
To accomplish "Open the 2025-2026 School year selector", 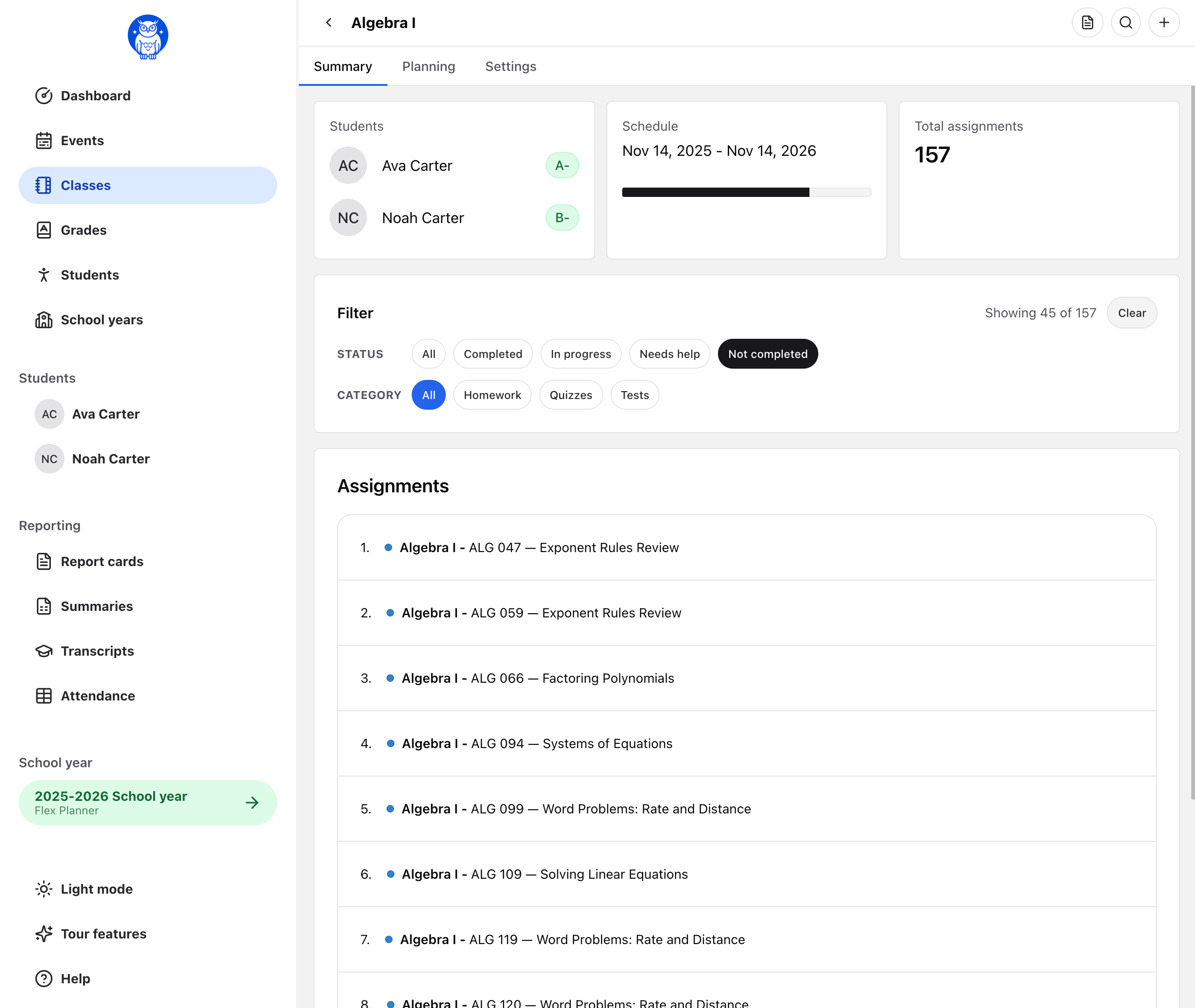I will pyautogui.click(x=148, y=803).
